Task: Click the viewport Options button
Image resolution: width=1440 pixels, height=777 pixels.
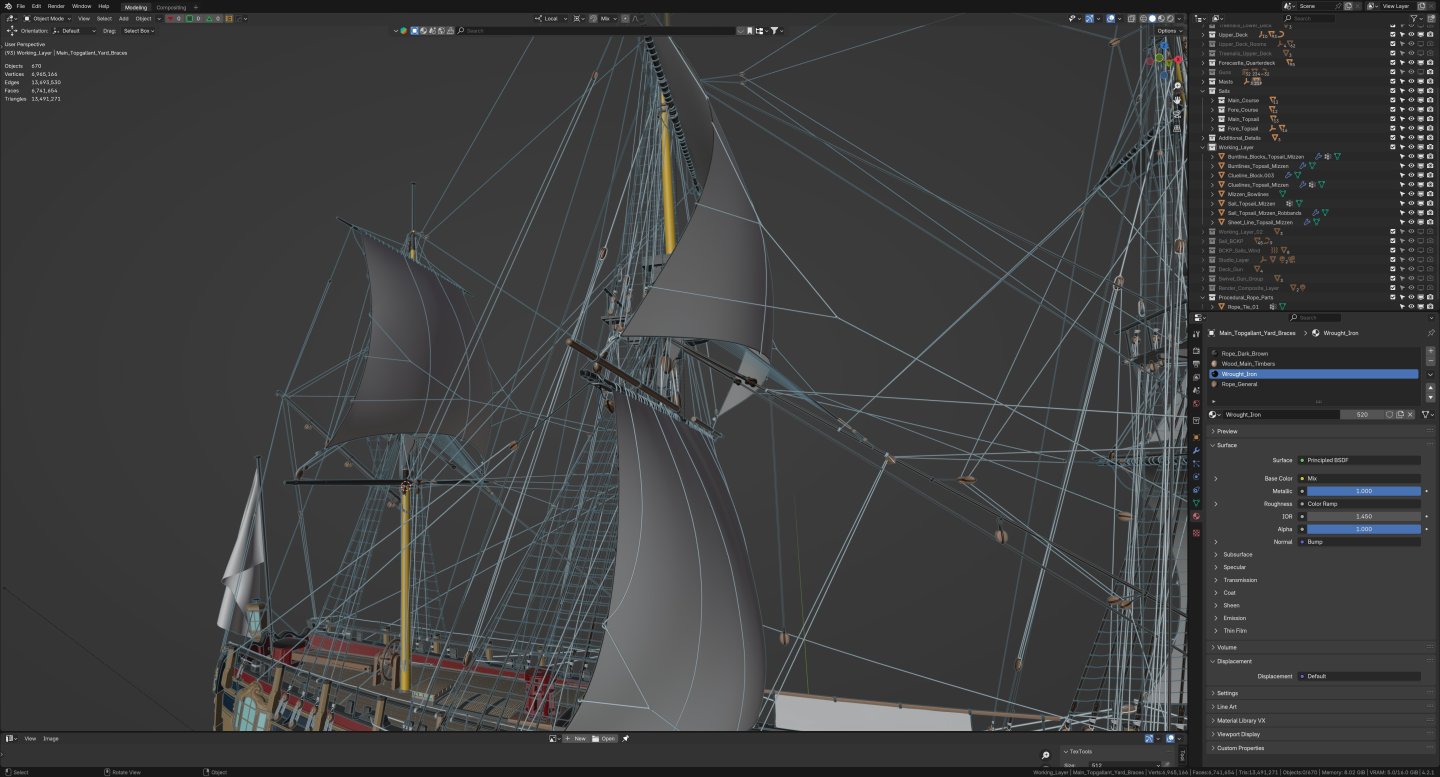Action: (x=1169, y=30)
